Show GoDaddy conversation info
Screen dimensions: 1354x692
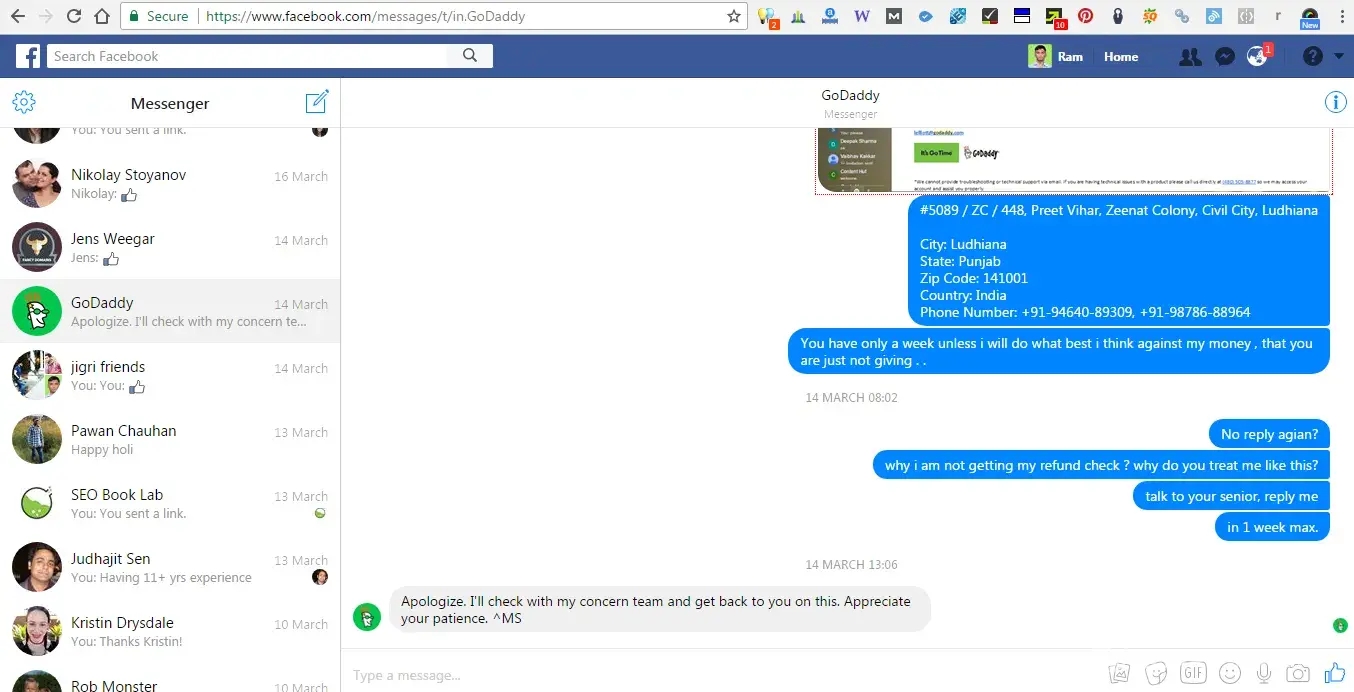coord(1335,102)
